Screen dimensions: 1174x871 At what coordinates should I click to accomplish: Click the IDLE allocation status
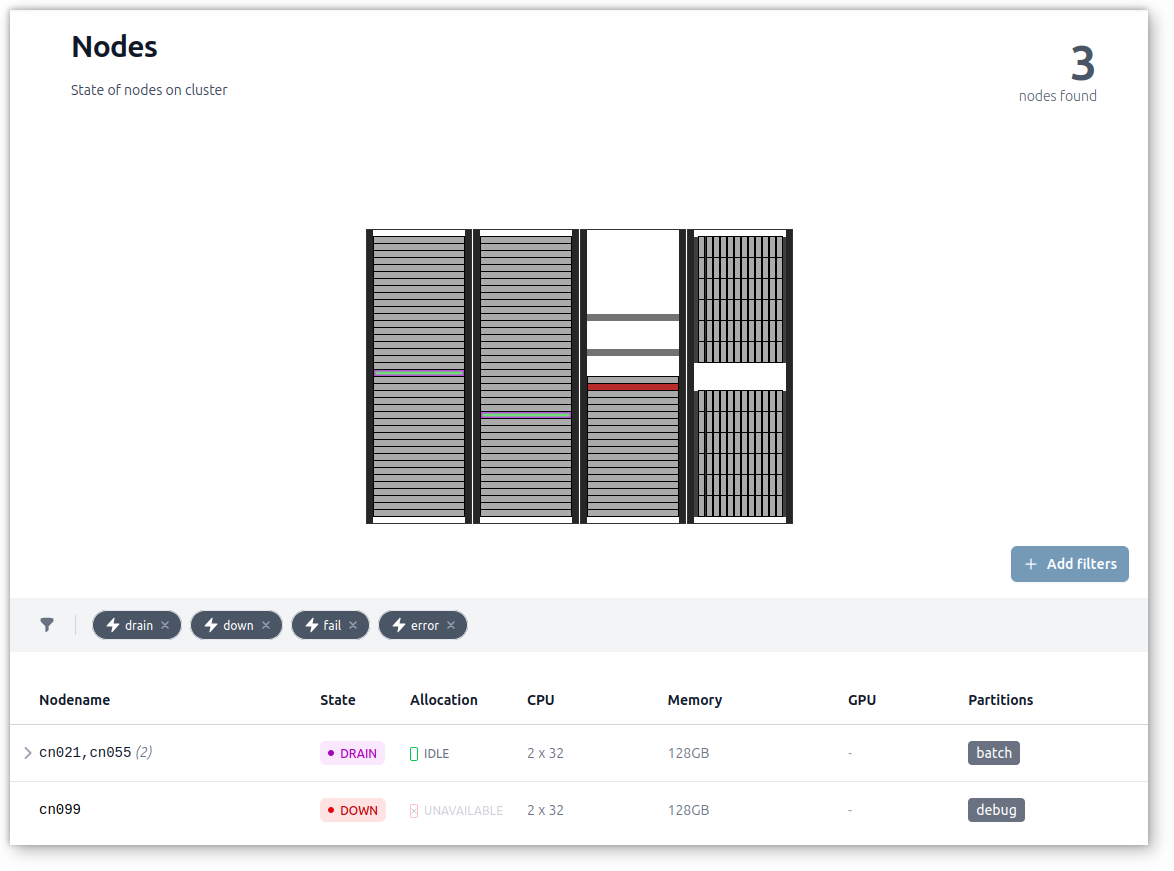(429, 753)
